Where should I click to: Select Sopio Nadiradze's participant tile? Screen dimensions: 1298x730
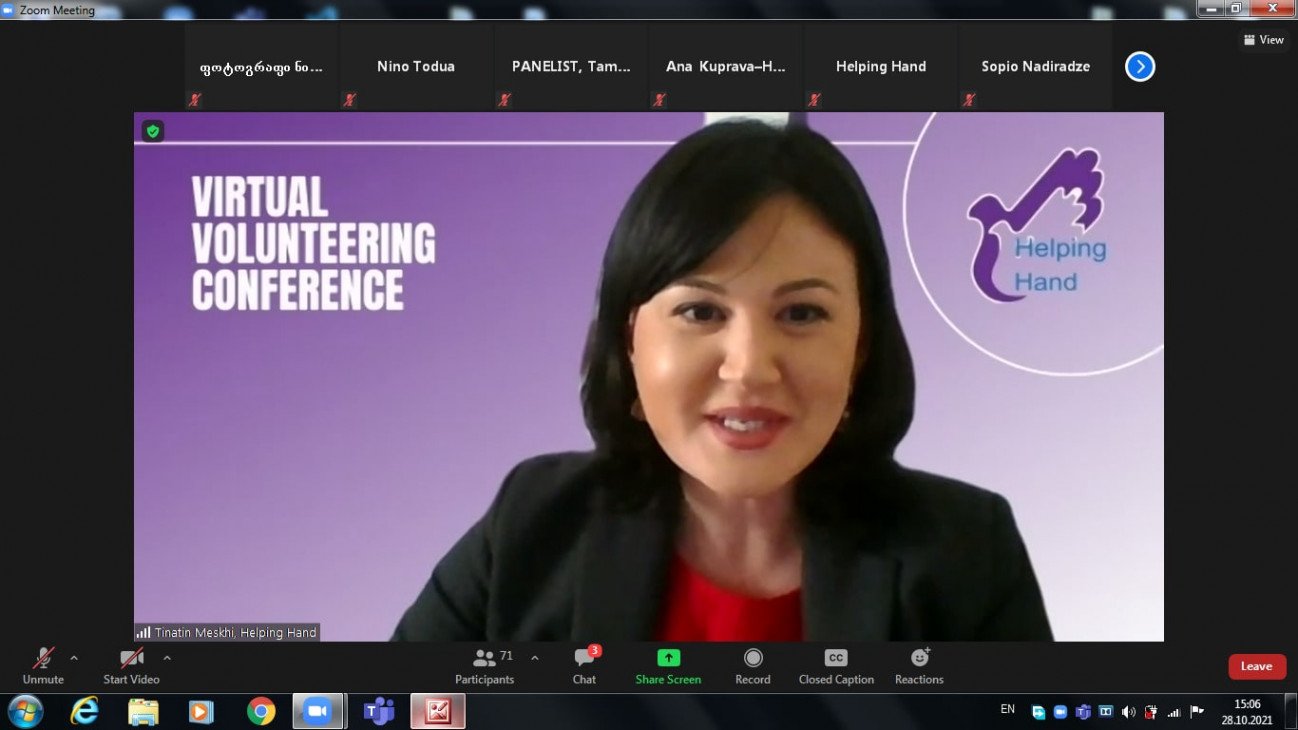point(1035,67)
